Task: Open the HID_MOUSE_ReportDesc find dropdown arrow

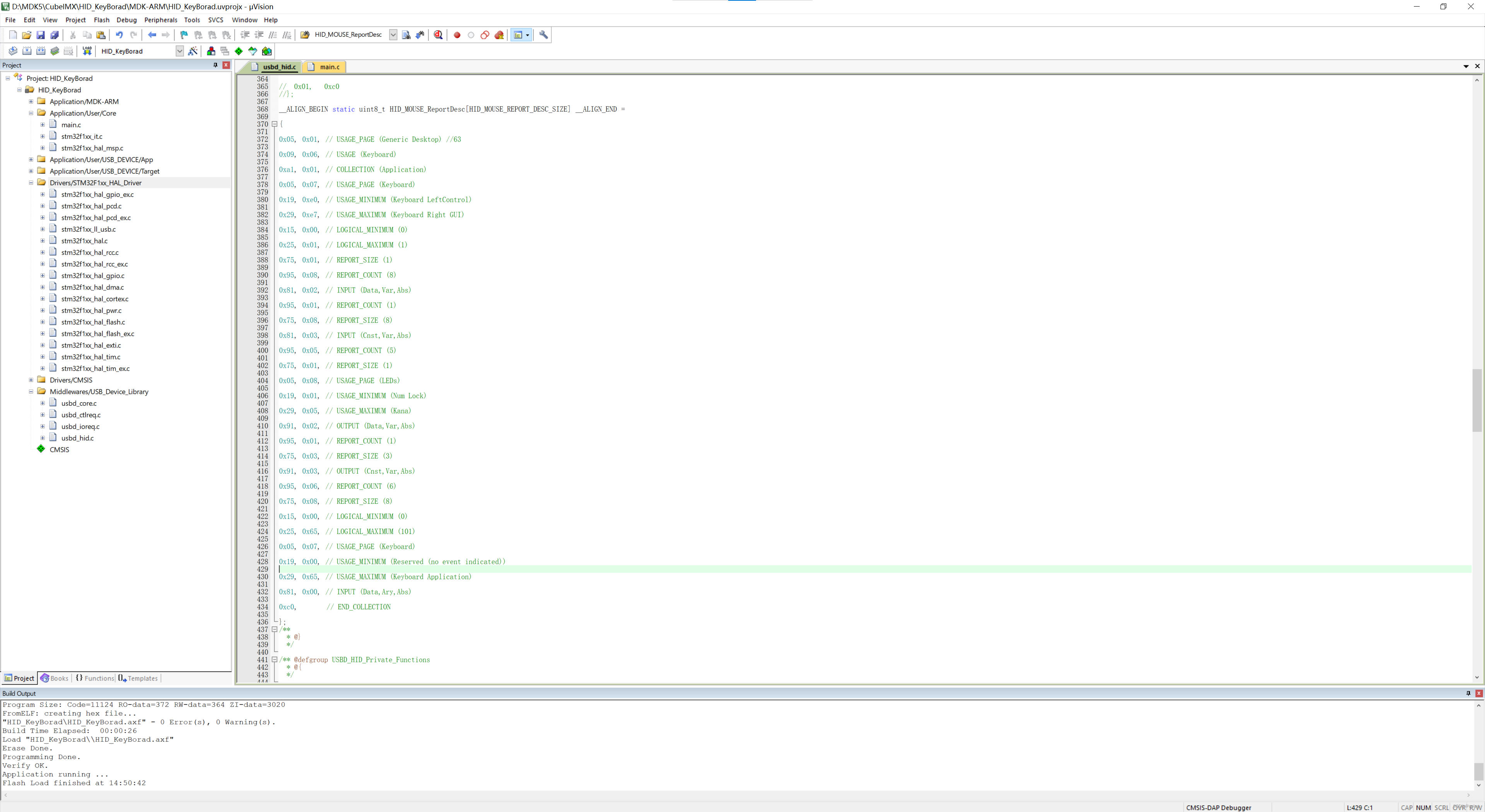Action: 393,35
